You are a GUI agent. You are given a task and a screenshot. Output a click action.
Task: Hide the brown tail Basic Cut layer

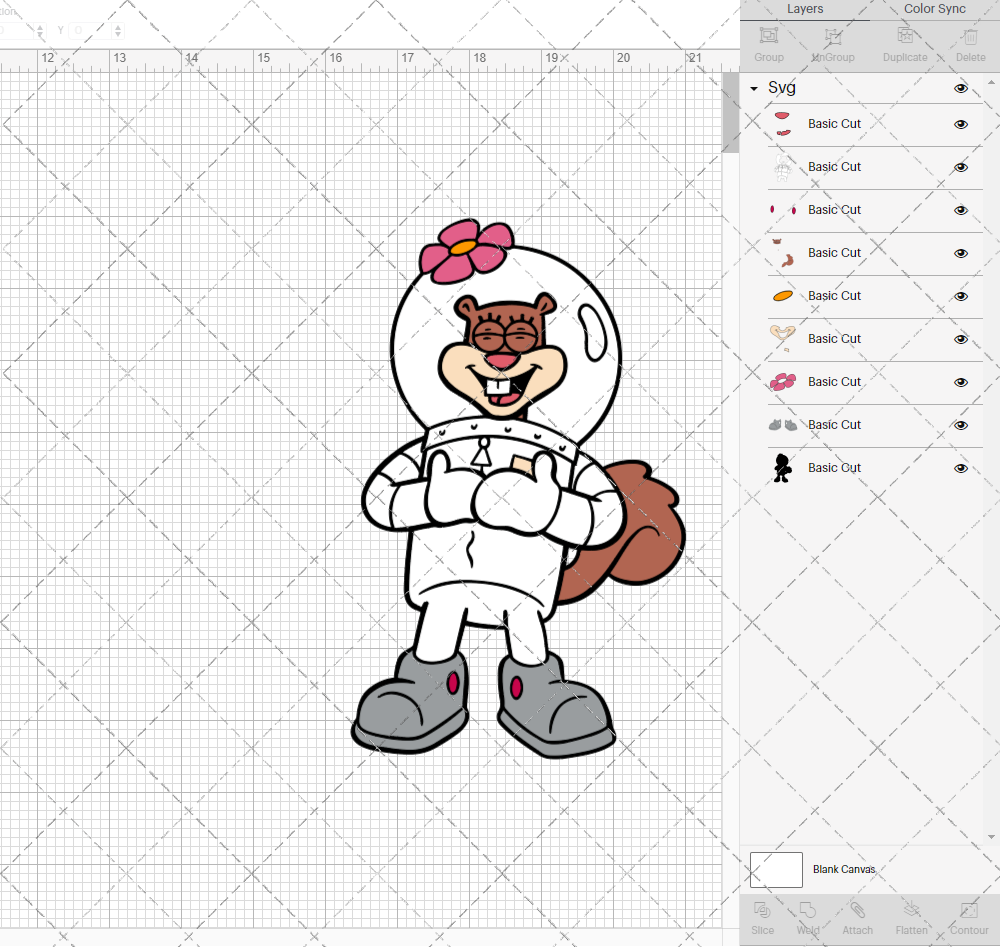pos(960,253)
